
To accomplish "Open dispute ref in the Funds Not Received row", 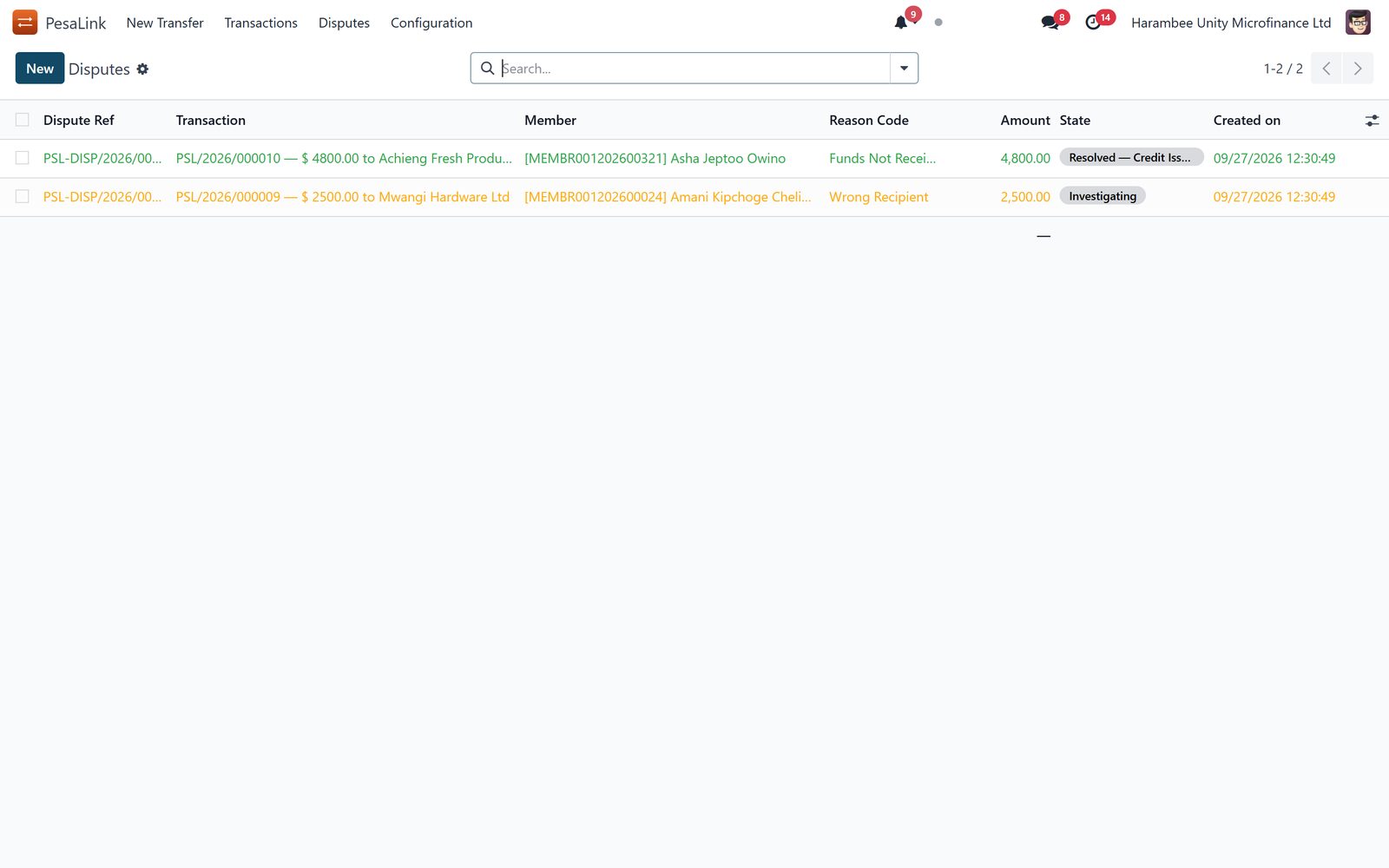I will click(102, 158).
